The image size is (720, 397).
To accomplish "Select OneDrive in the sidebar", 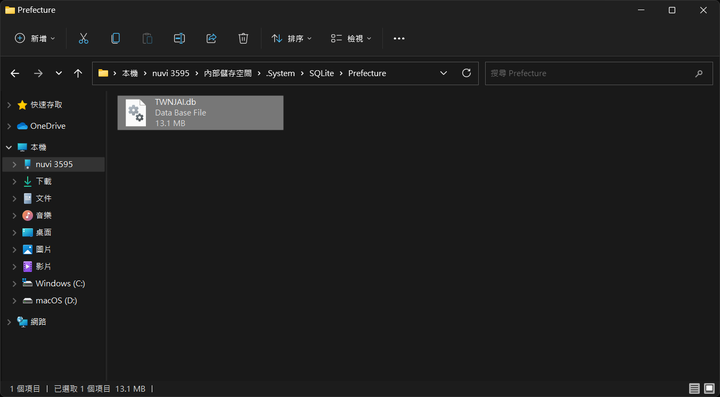I will pyautogui.click(x=48, y=126).
